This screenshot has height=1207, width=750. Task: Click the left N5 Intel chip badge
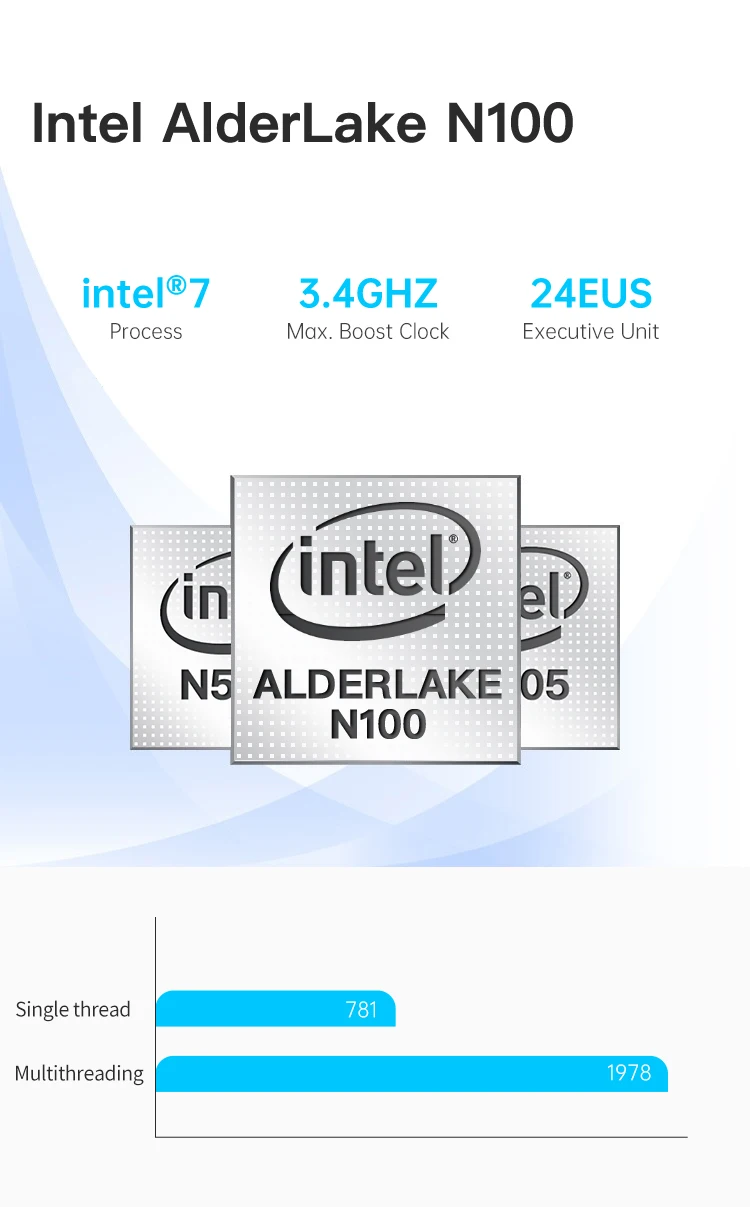coord(181,637)
